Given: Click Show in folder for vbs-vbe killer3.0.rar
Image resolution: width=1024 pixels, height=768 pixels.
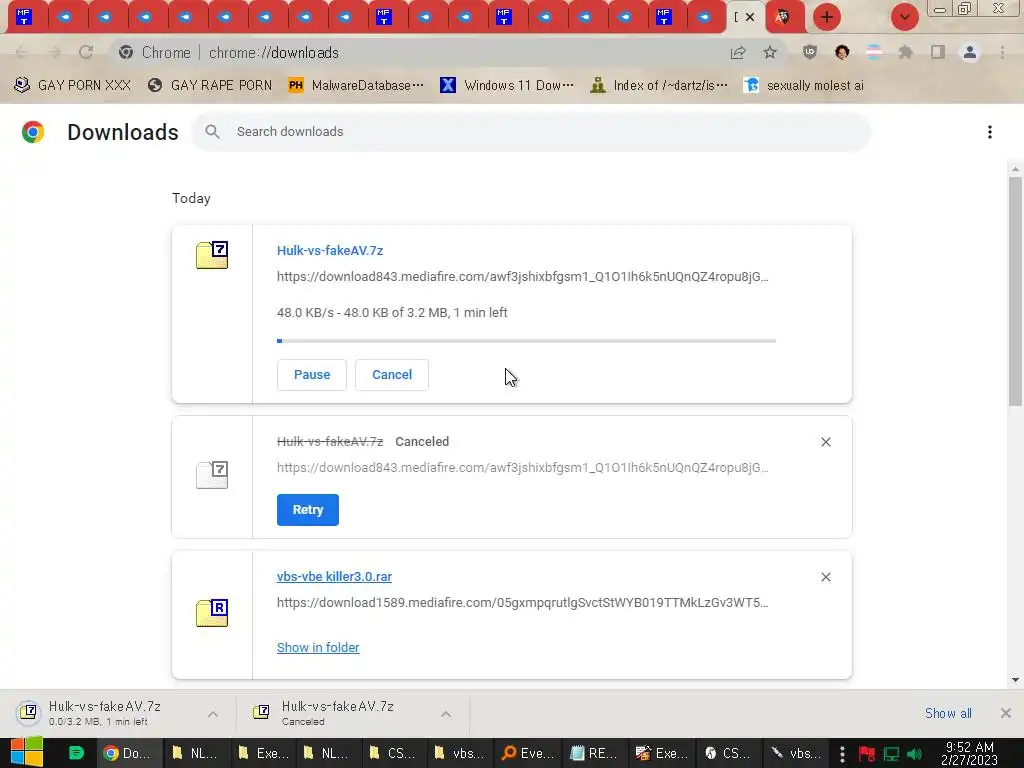Looking at the screenshot, I should tap(318, 647).
